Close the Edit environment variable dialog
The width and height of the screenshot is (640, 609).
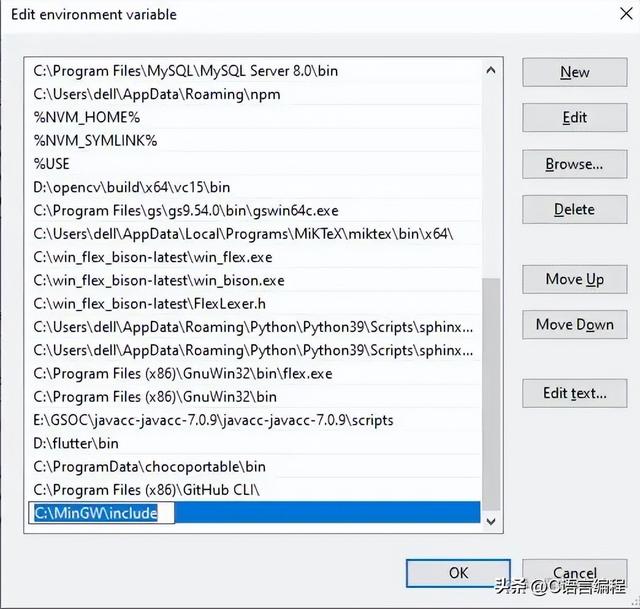coord(626,14)
